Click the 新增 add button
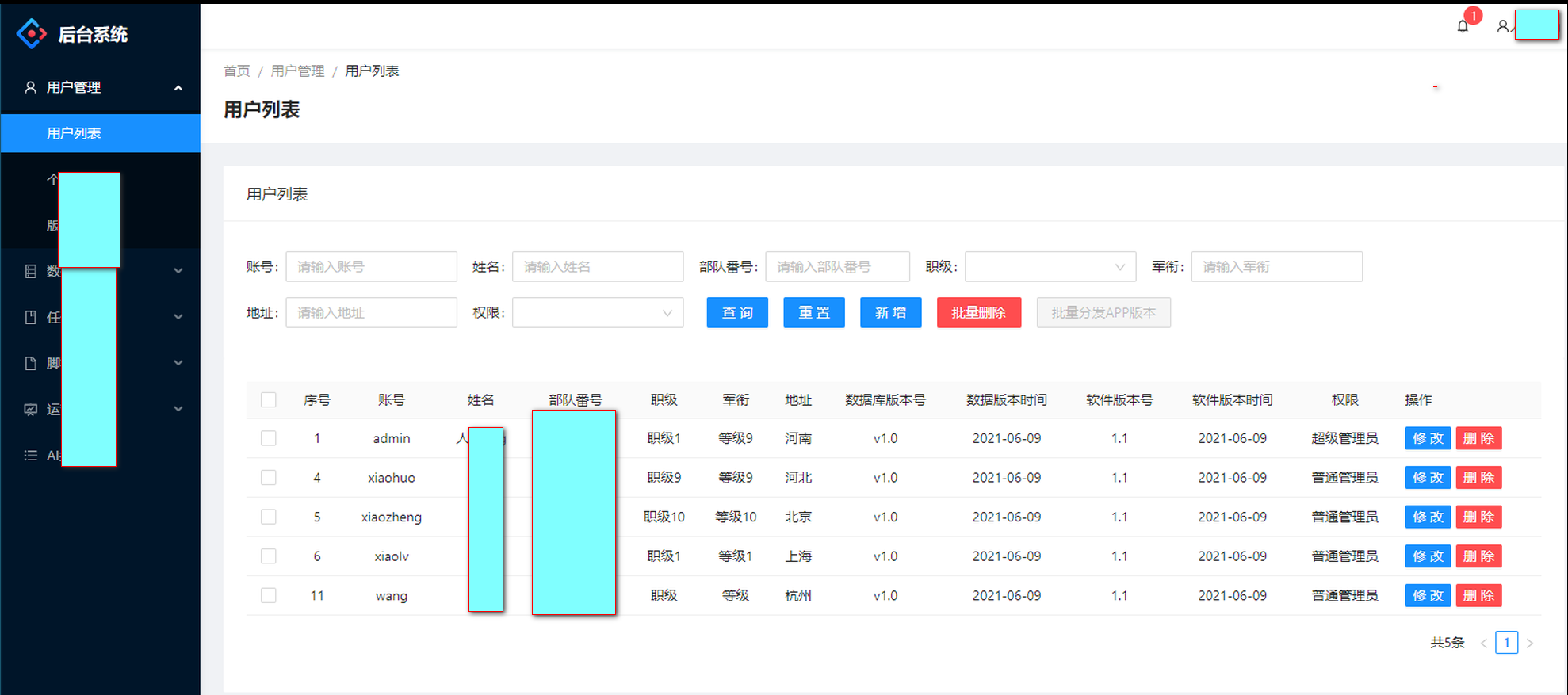 (890, 312)
